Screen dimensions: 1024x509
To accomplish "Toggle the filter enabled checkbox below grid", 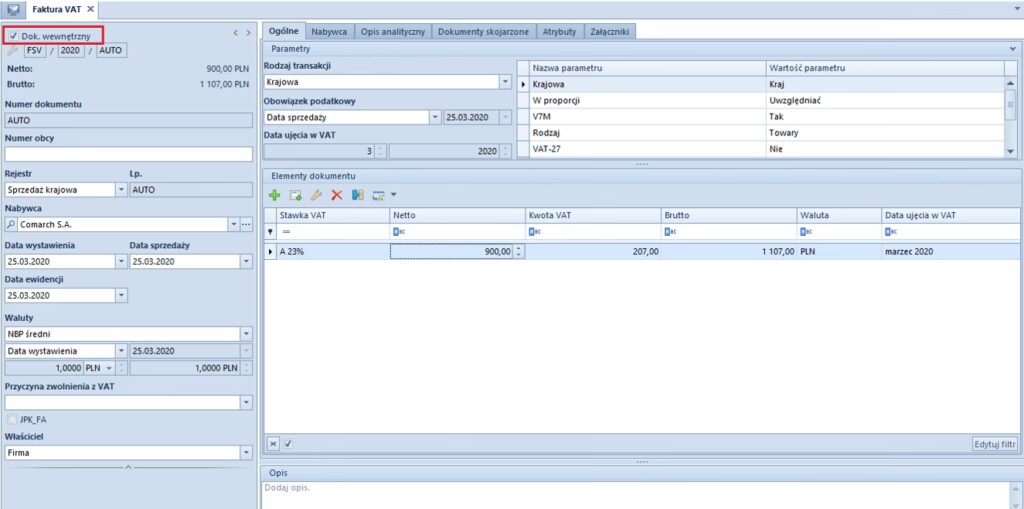I will pyautogui.click(x=287, y=443).
